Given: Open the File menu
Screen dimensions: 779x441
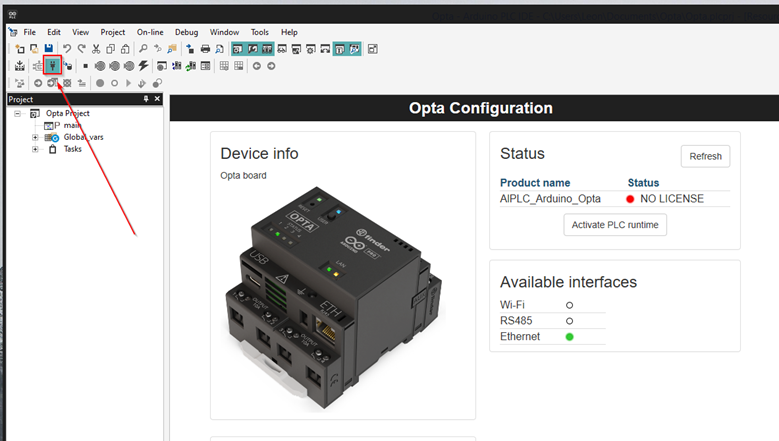Looking at the screenshot, I should 30,32.
